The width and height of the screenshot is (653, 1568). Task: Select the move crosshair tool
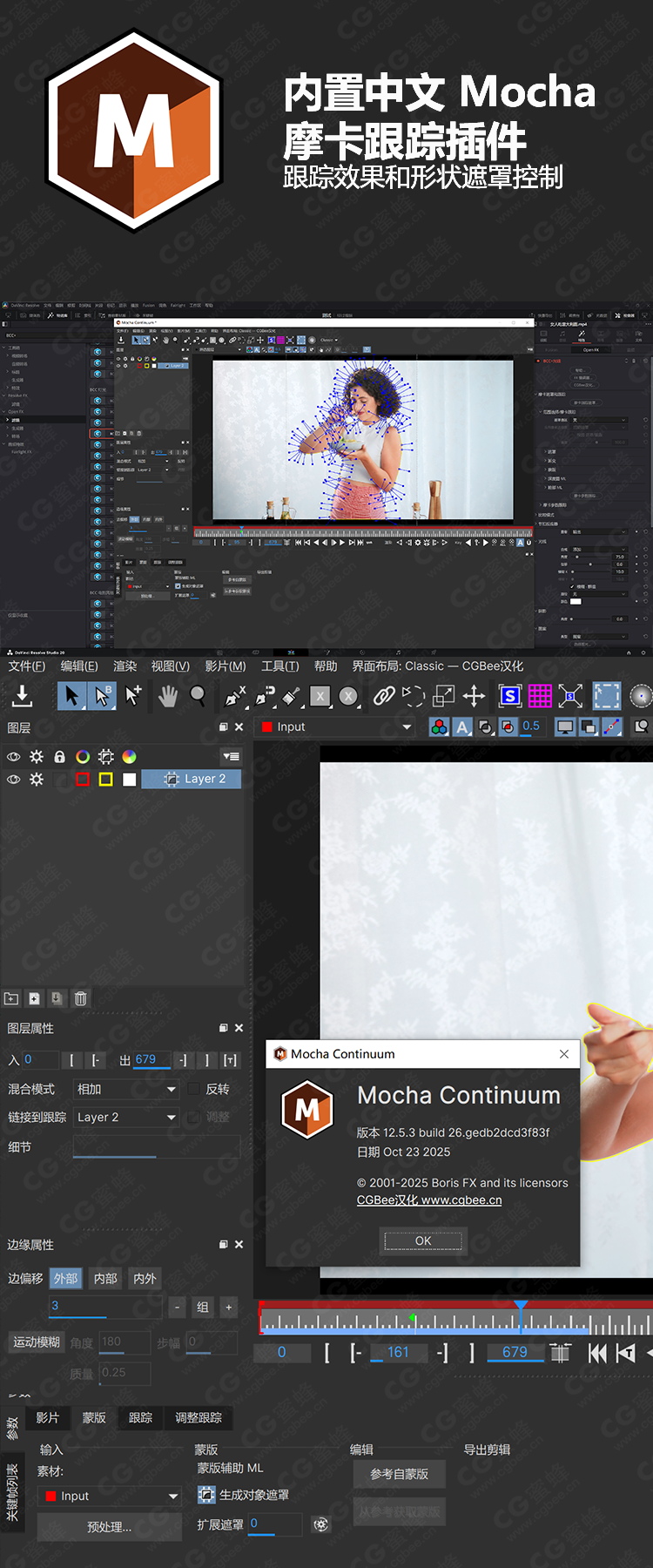[x=474, y=695]
